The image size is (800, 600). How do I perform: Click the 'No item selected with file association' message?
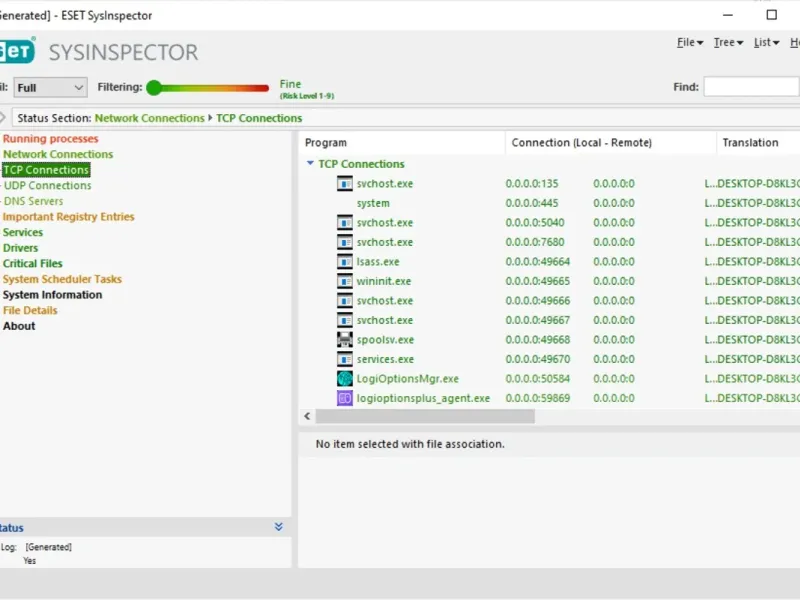(x=410, y=444)
